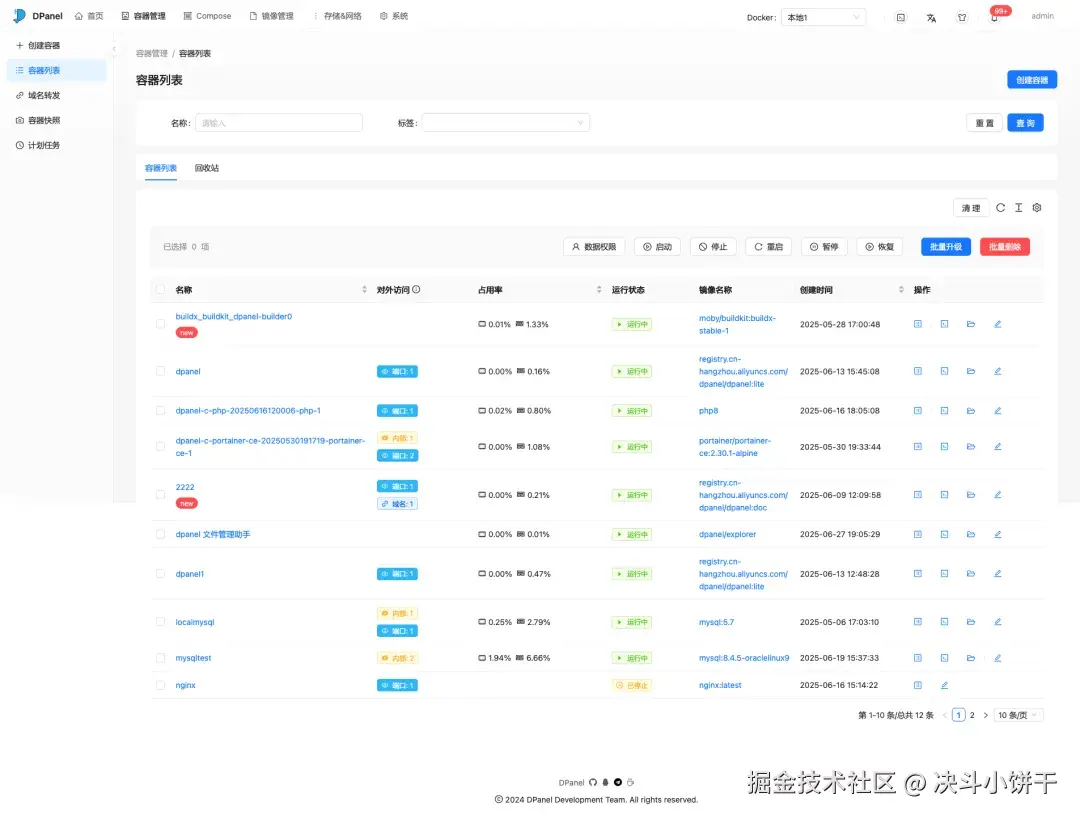Click the DPanel logo
1080x819 pixels.
coord(38,16)
